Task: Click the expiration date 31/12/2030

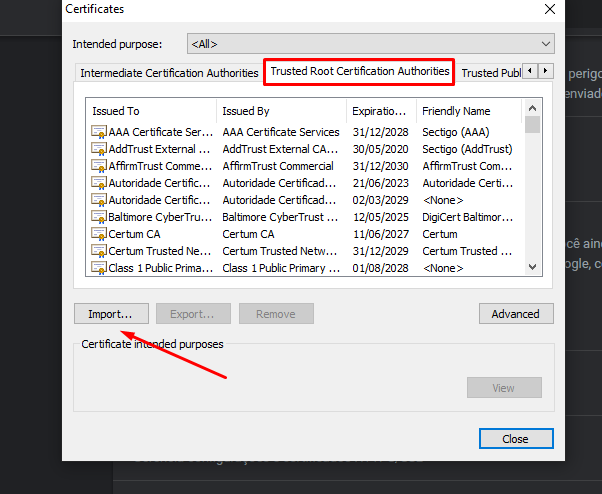Action: tap(380, 166)
